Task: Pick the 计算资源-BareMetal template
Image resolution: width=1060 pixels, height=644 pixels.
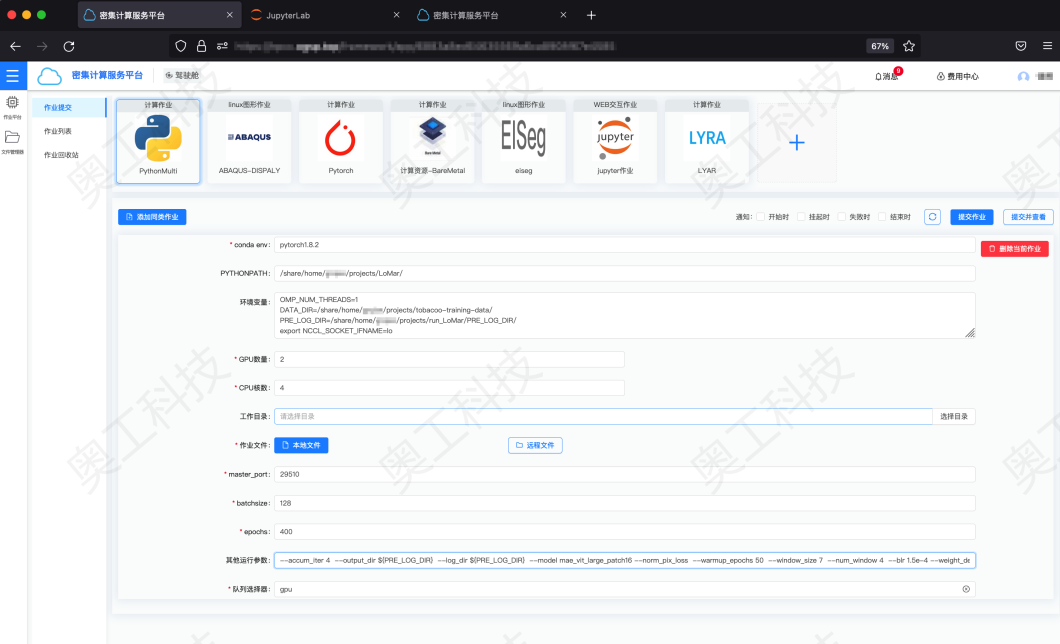Action: coord(433,141)
